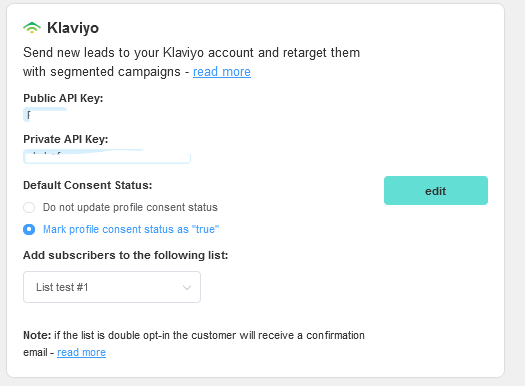Click 'List test #1' text in the combo box
This screenshot has width=525, height=386.
tap(62, 287)
